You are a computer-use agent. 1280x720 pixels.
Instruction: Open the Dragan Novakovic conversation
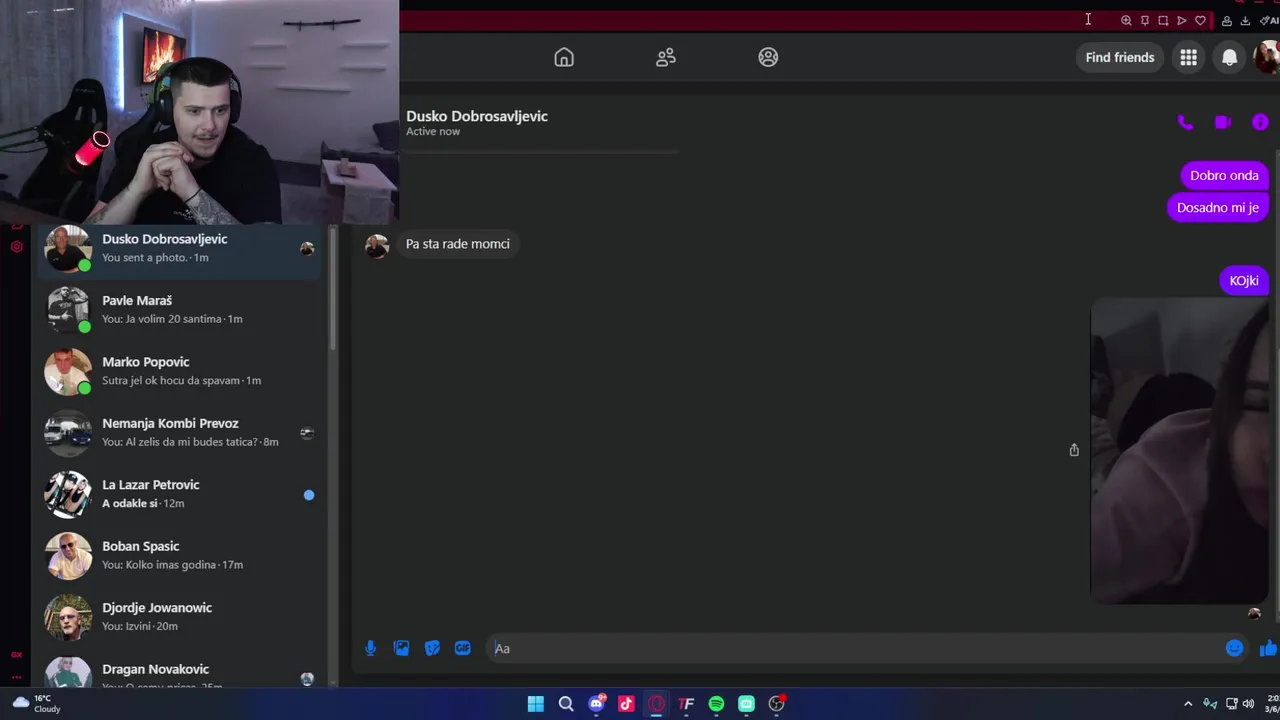click(x=180, y=671)
